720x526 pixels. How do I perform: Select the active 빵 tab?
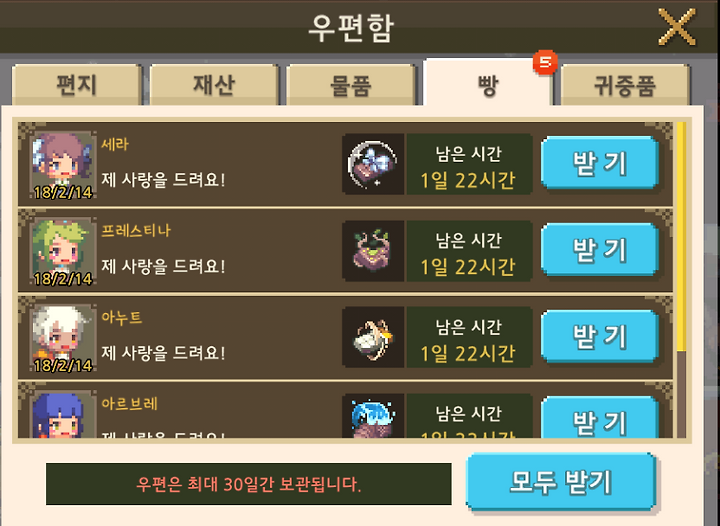pyautogui.click(x=488, y=84)
